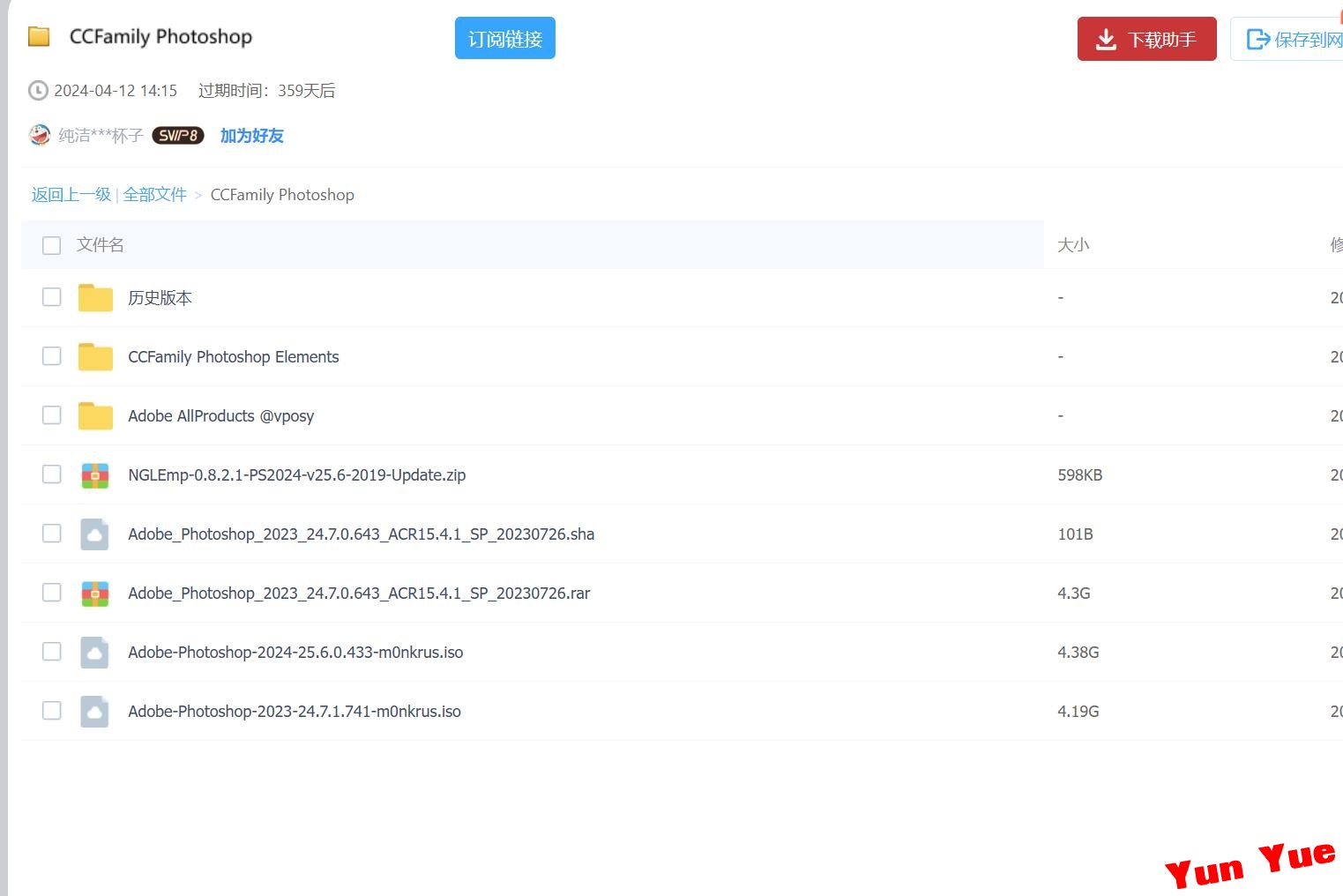Click the 4.3G size value

[x=1074, y=594]
